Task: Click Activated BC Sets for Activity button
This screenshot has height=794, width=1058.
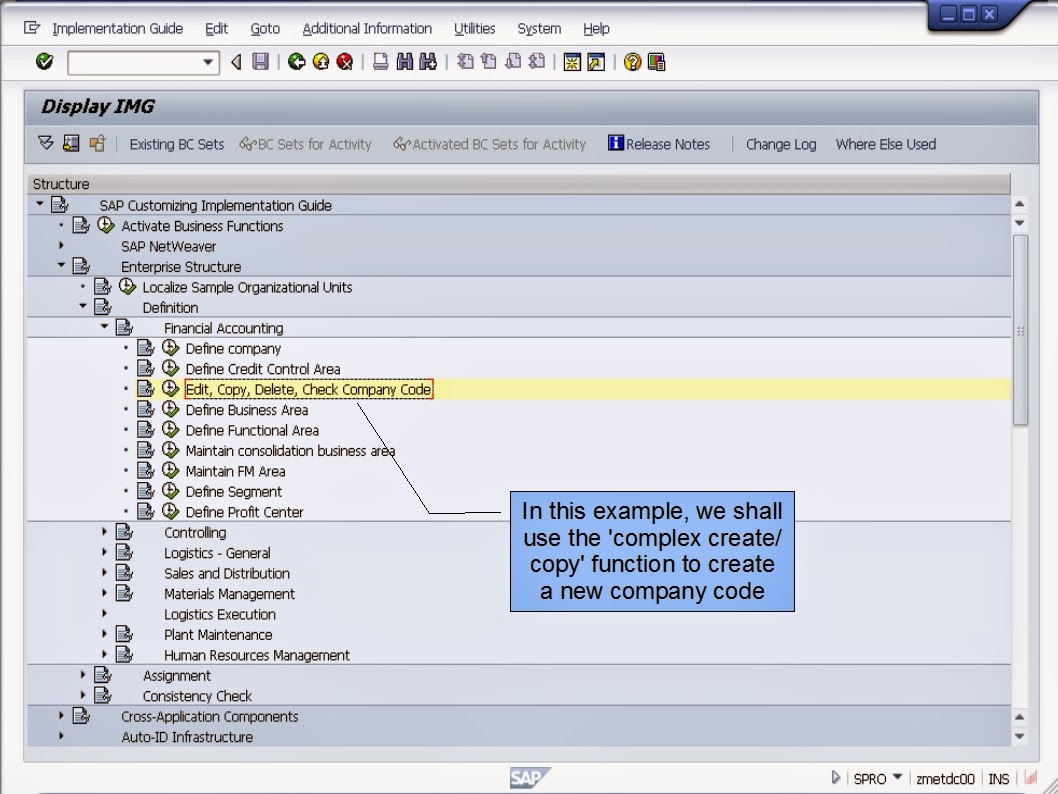Action: tap(490, 144)
